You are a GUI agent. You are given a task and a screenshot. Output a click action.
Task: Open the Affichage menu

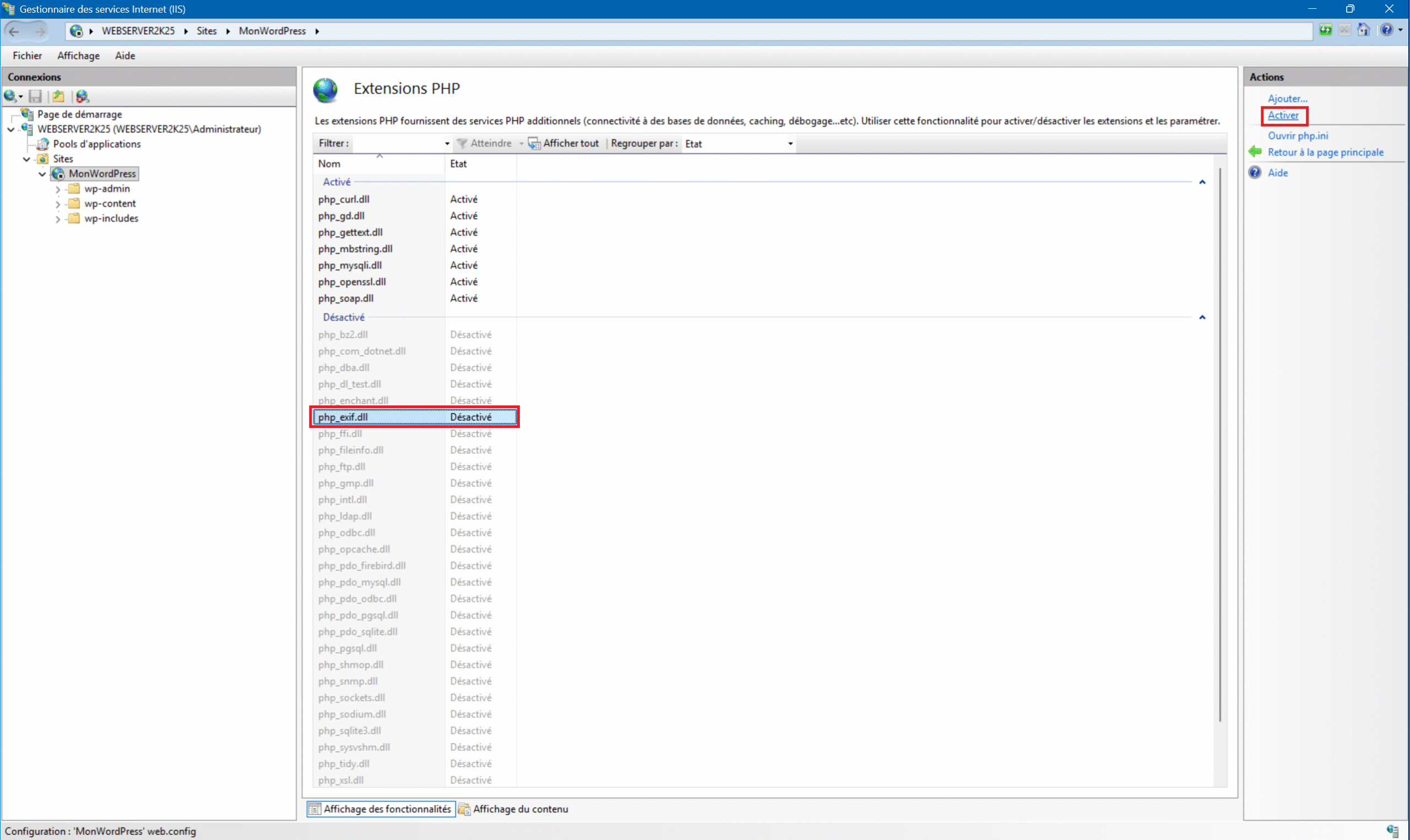tap(78, 56)
